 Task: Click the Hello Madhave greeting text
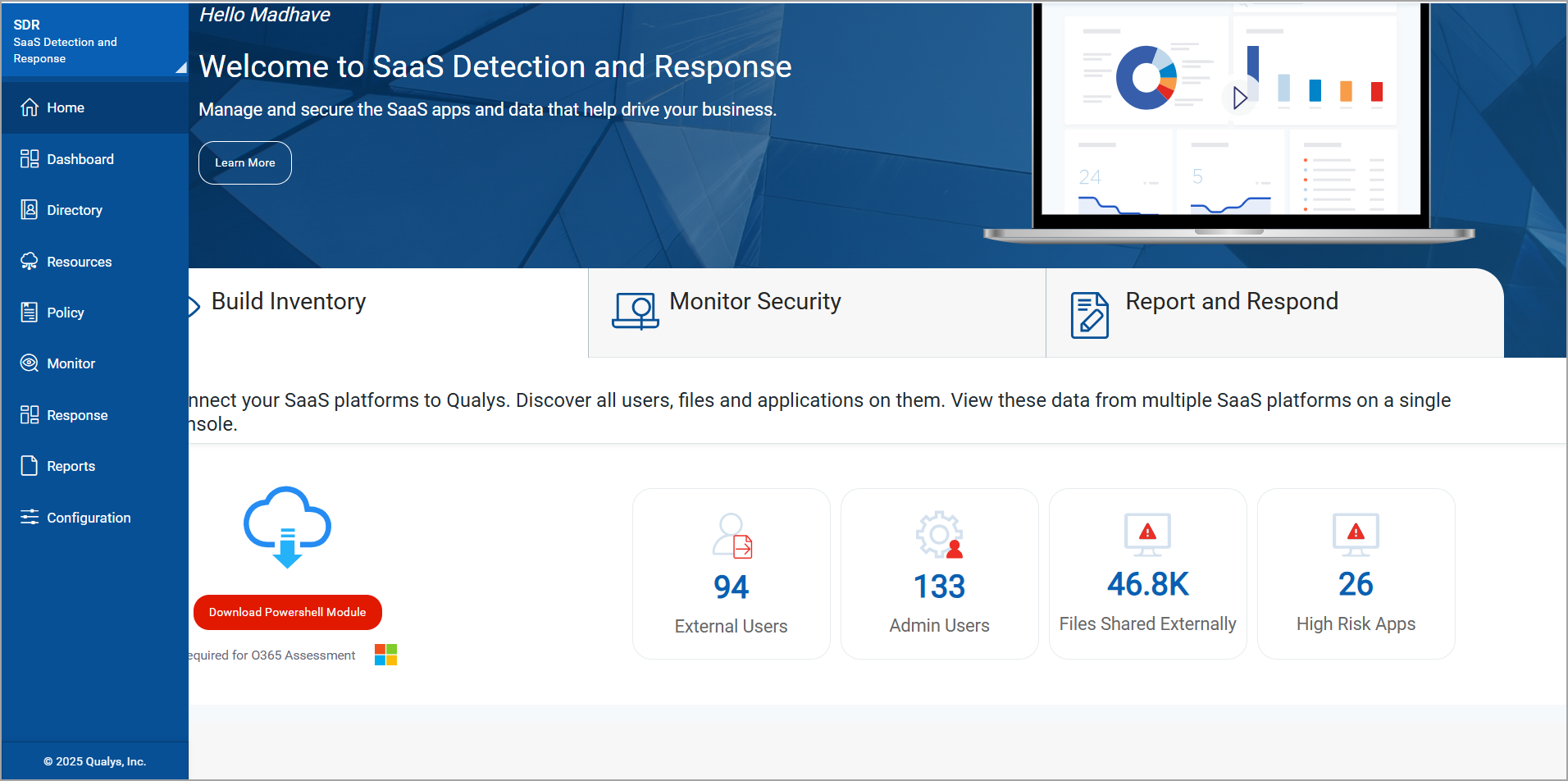pos(265,15)
